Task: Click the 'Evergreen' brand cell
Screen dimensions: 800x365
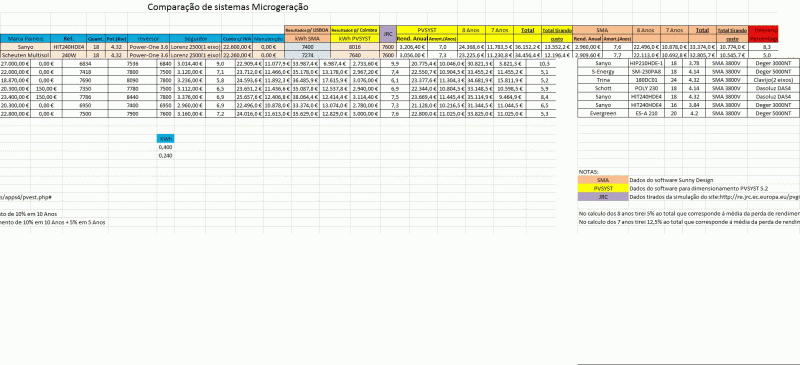Action: (x=603, y=113)
